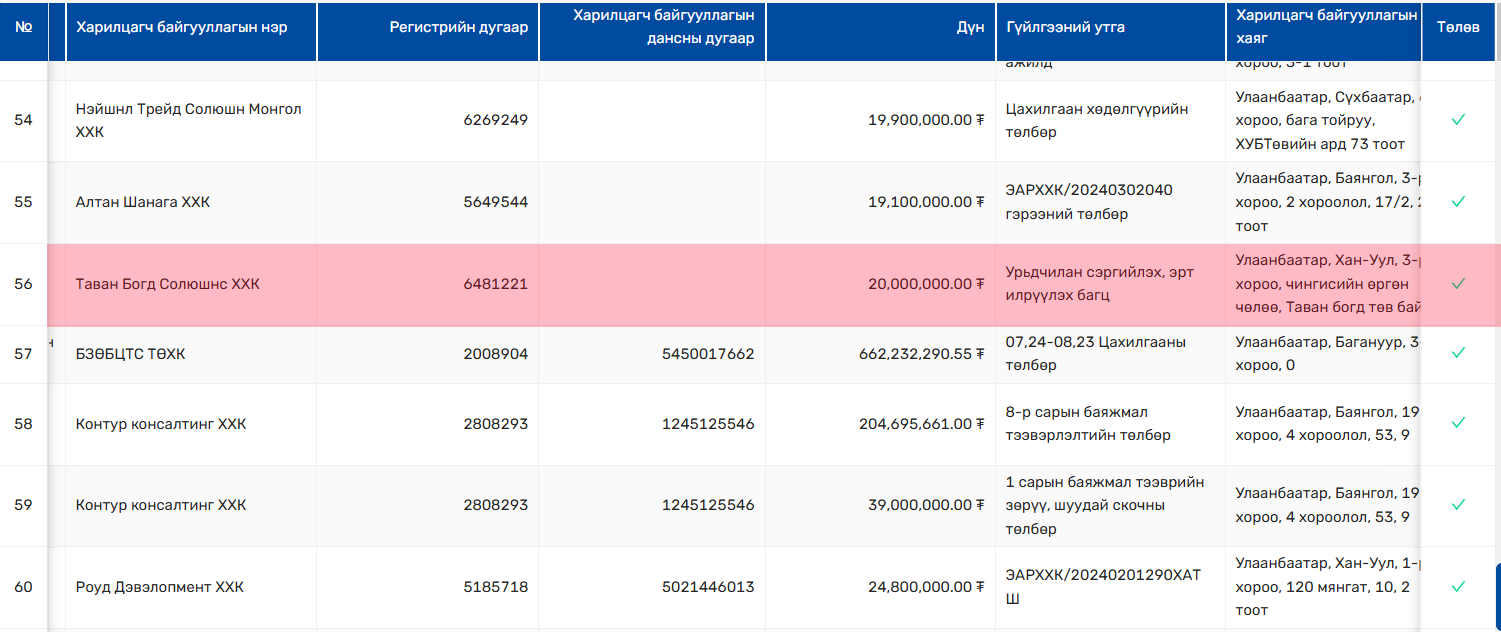Select the Нэйшнл Трейд Солюшн Монгол ХХК name
Screen dimensions: 1501x632
(x=189, y=120)
